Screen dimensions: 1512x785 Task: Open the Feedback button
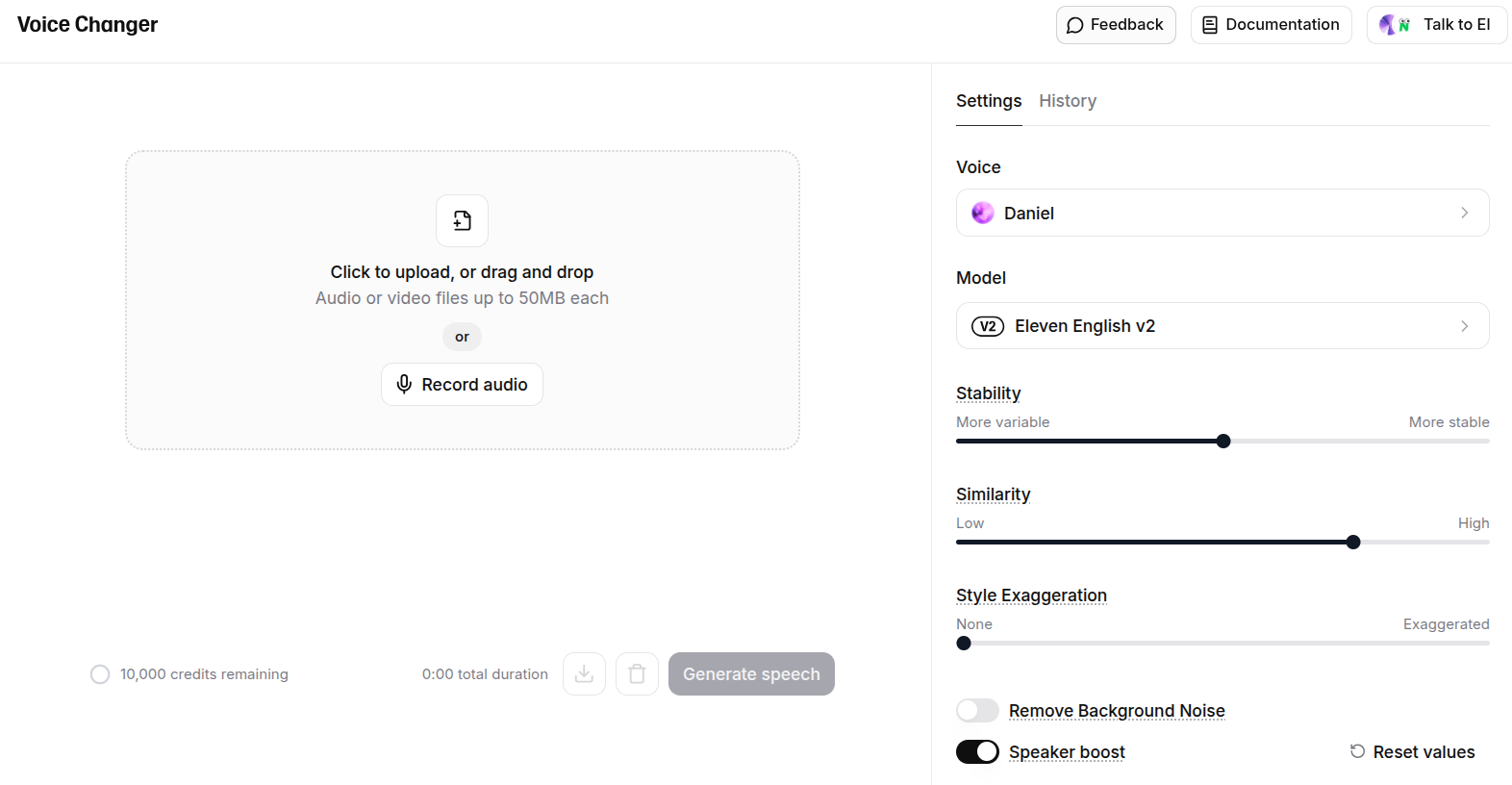pyautogui.click(x=1116, y=25)
